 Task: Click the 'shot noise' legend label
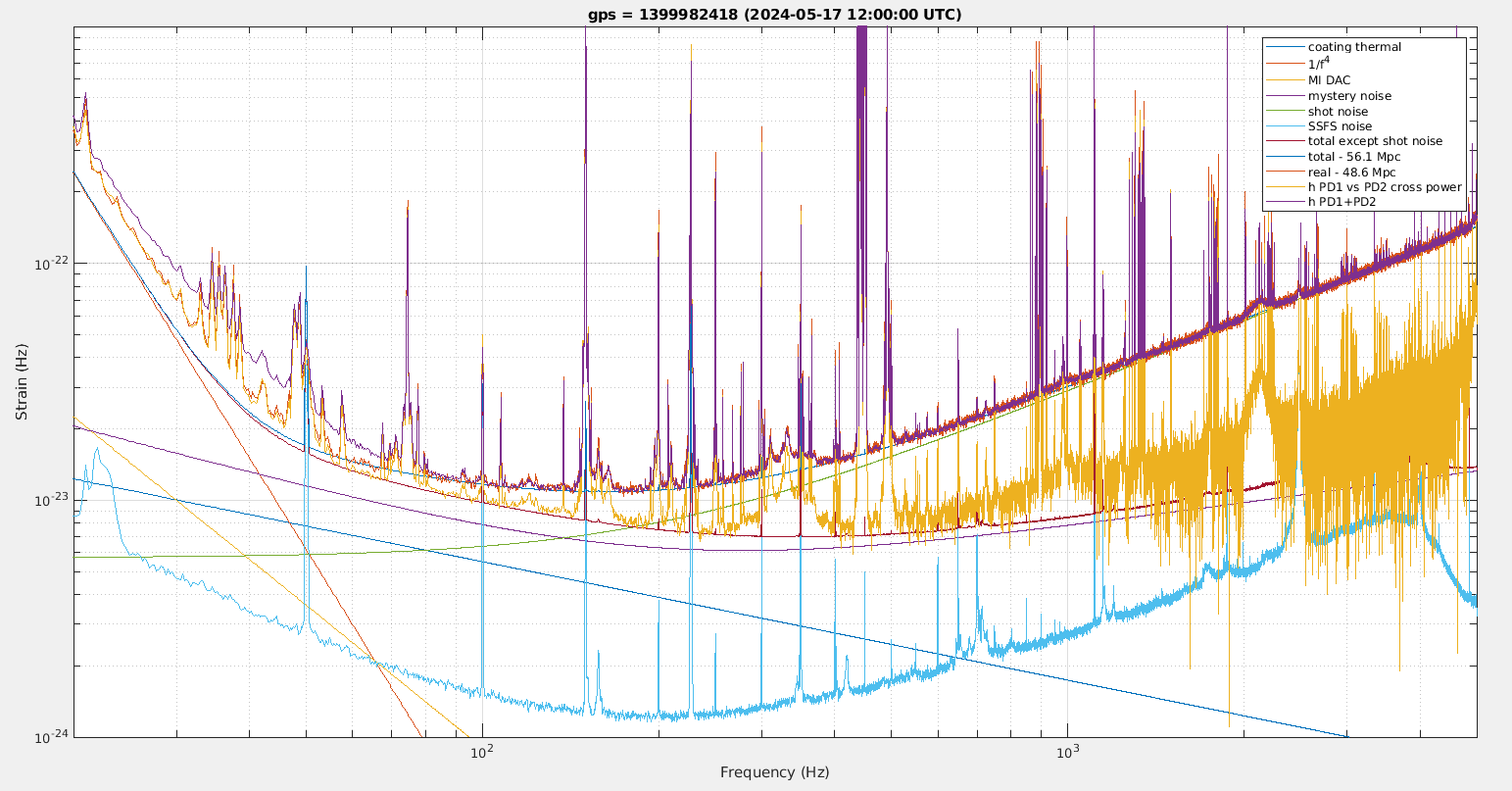coord(1338,112)
